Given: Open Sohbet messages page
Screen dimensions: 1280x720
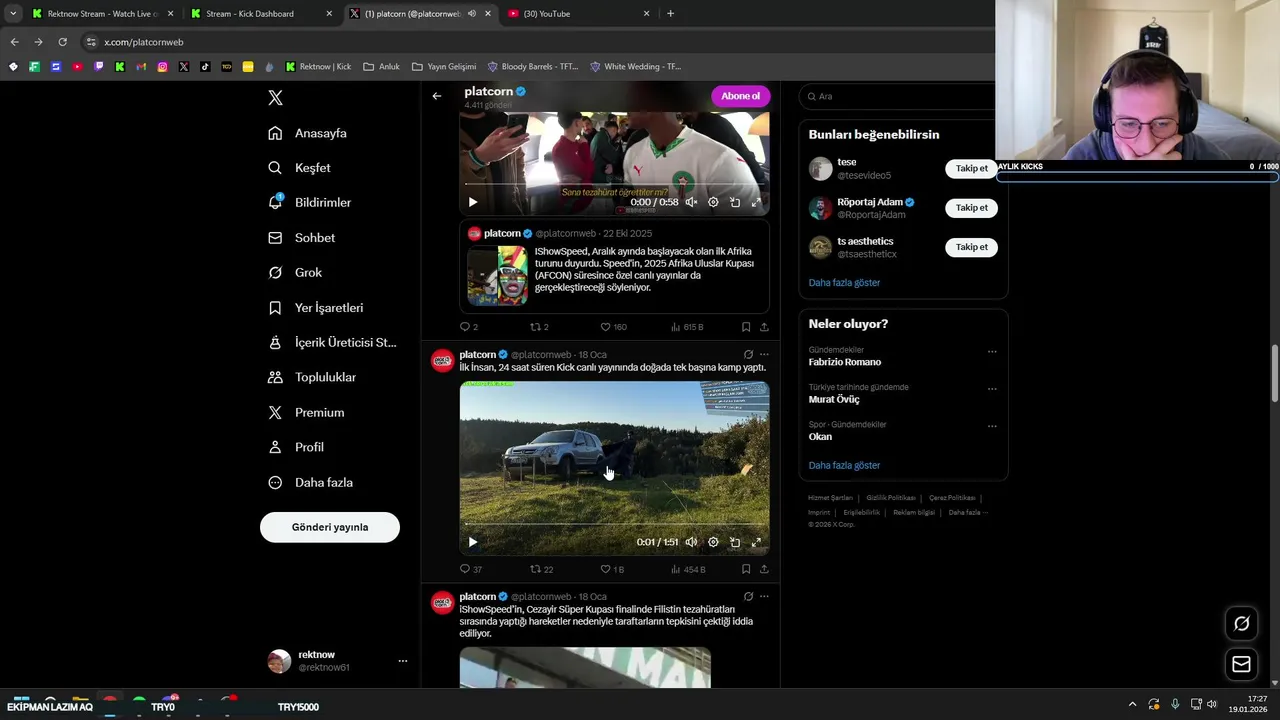Looking at the screenshot, I should tap(302, 238).
